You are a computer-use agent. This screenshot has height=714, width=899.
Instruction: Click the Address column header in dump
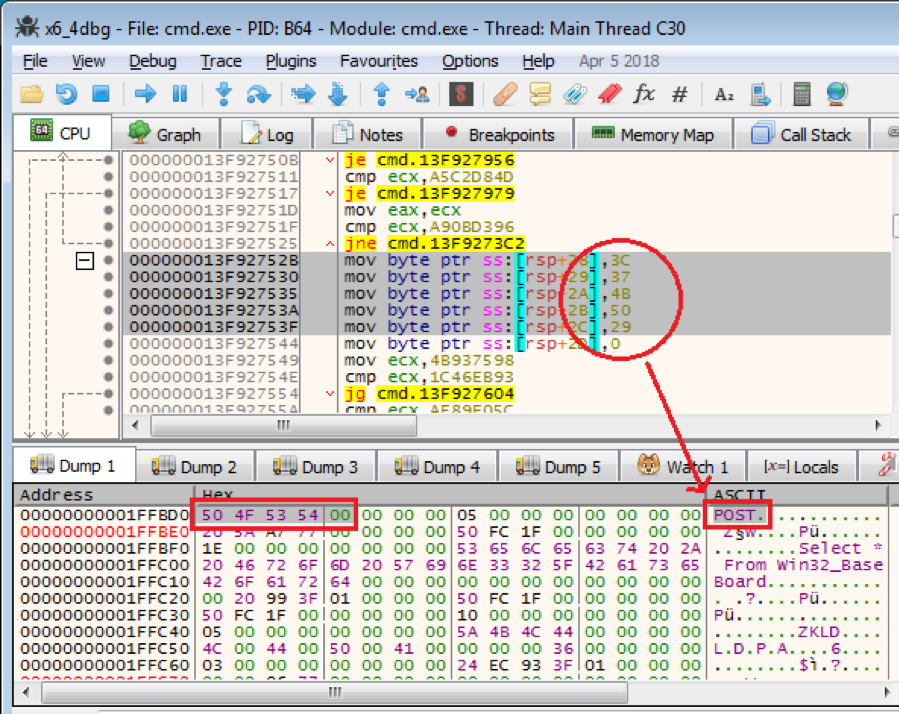(x=56, y=495)
